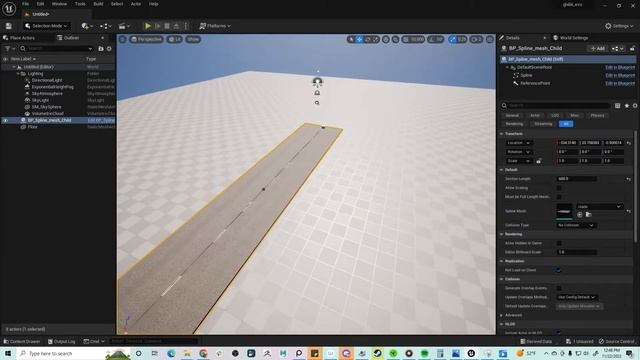Switch to the Place Actors tab
The width and height of the screenshot is (640, 360).
pyautogui.click(x=19, y=38)
